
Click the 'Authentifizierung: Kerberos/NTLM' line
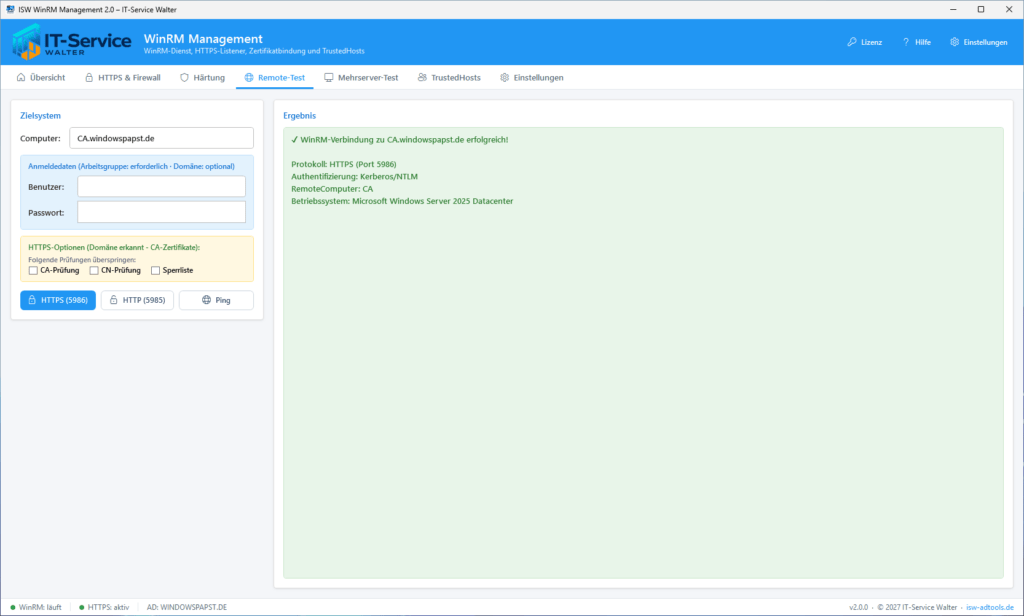click(x=355, y=176)
